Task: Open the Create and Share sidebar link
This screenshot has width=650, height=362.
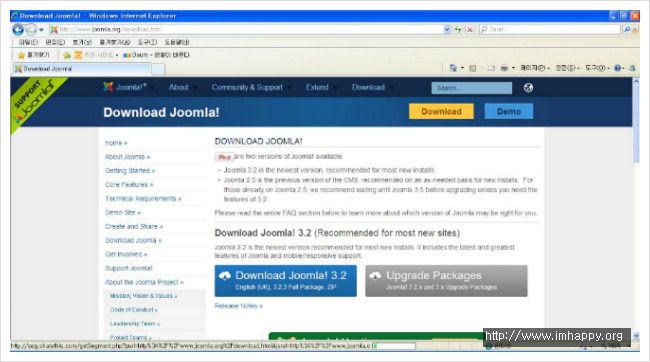Action: (134, 226)
